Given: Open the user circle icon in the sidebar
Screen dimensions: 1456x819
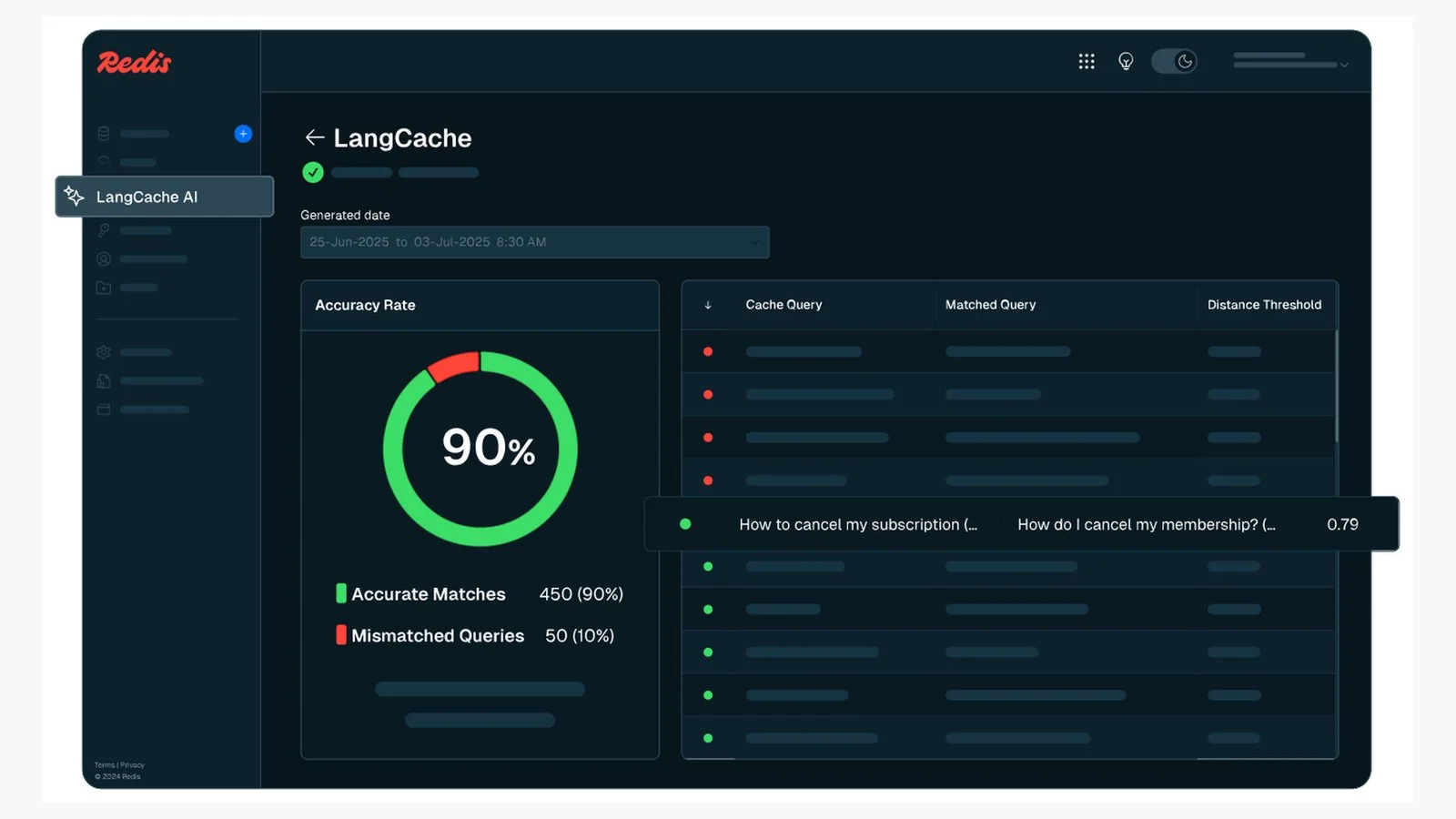Looking at the screenshot, I should click(104, 259).
